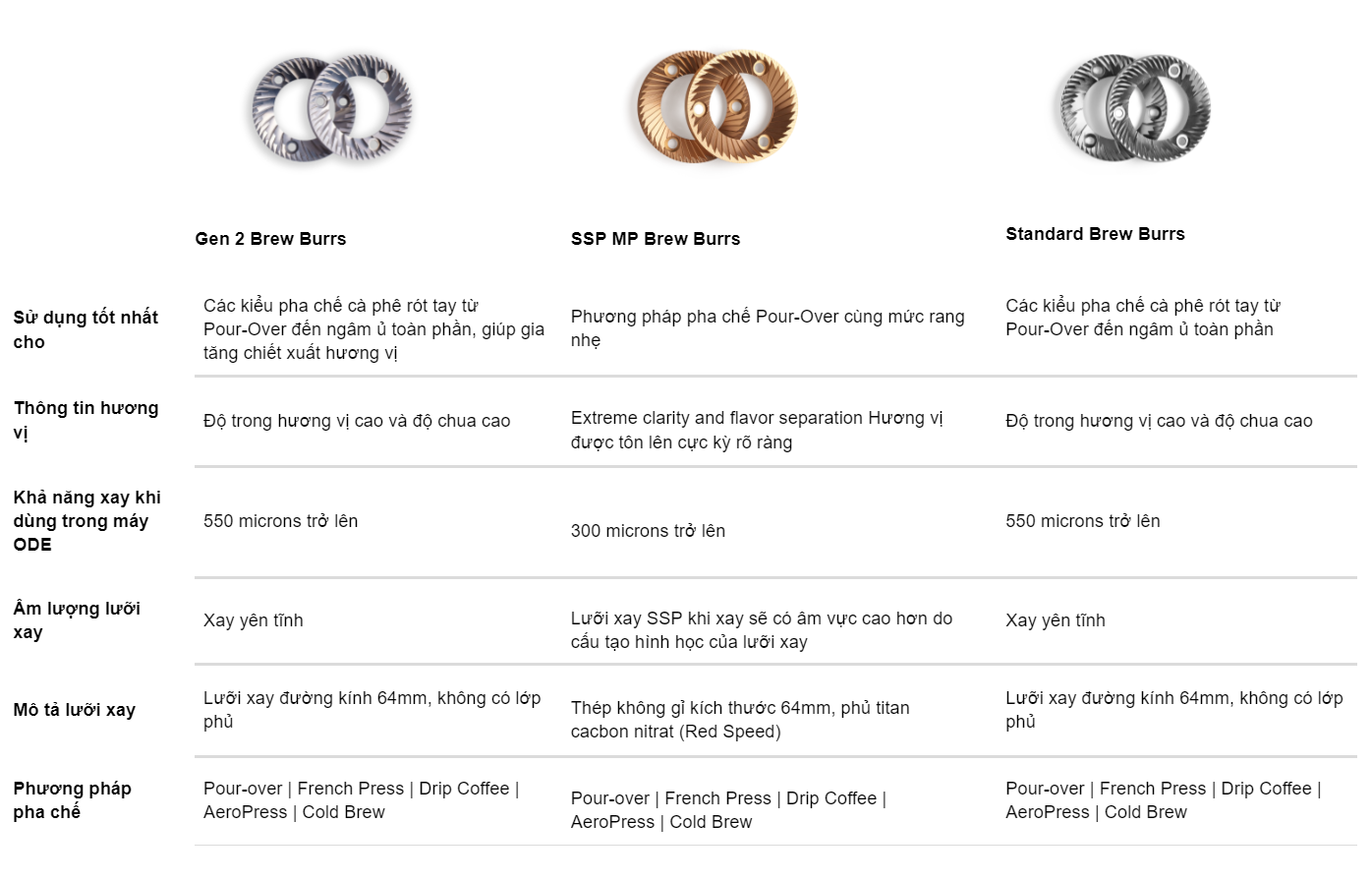This screenshot has width=1372, height=882.
Task: Click the 'Red Speed' titanium coating description
Action: pyautogui.click(x=739, y=720)
